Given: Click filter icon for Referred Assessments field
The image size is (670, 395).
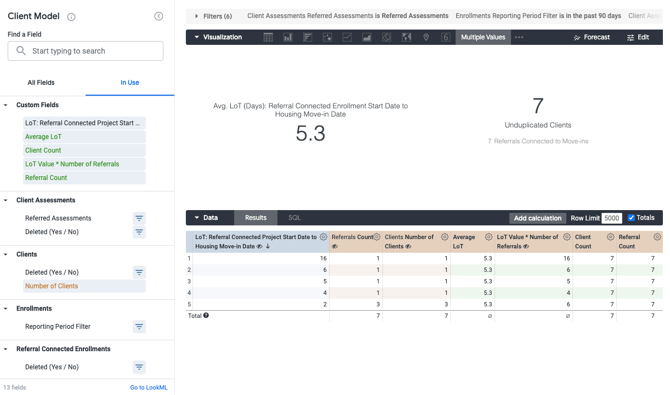Looking at the screenshot, I should click(139, 218).
